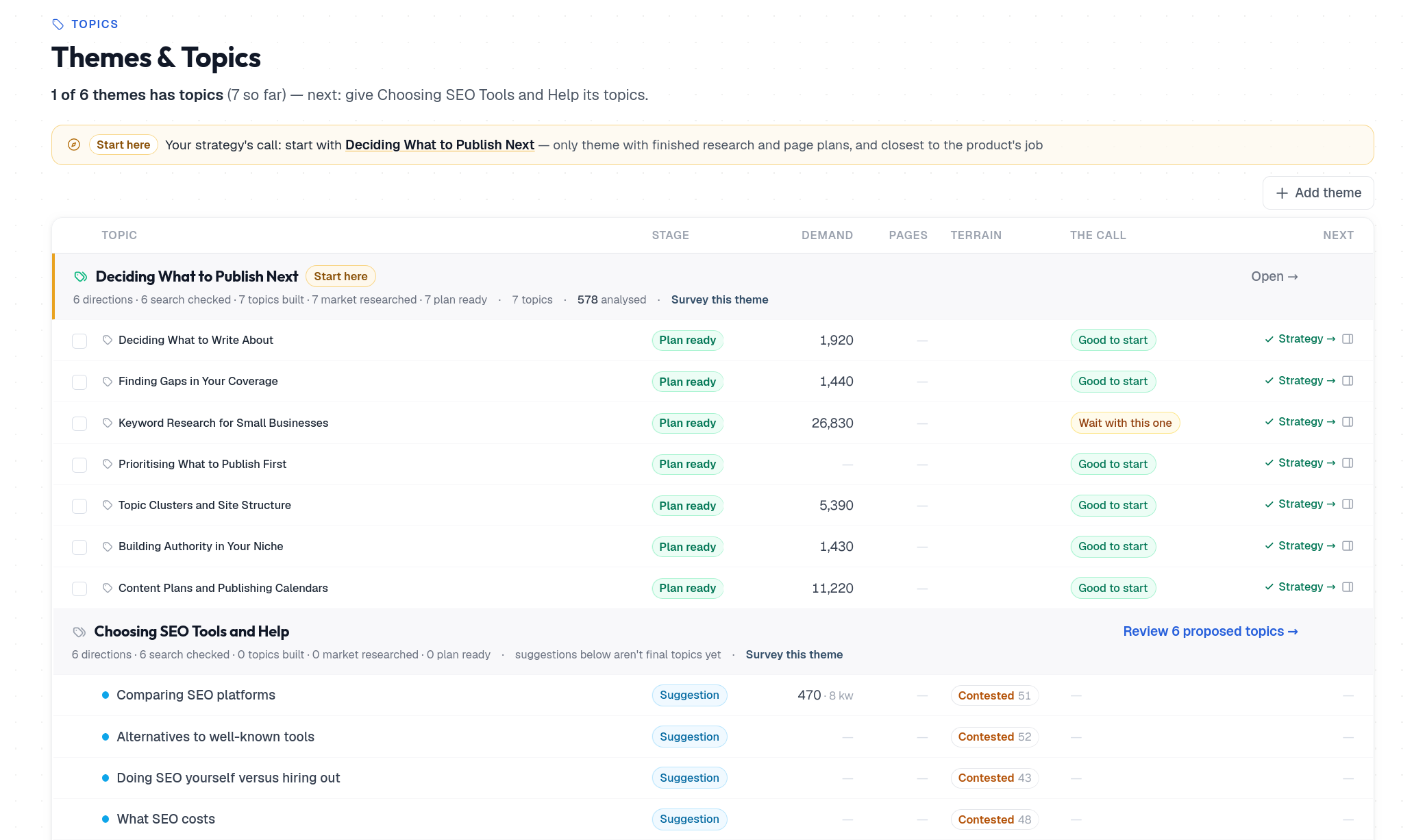Viewport: 1425px width, 840px height.
Task: Click the Contested 52 terrain badge
Action: [994, 737]
